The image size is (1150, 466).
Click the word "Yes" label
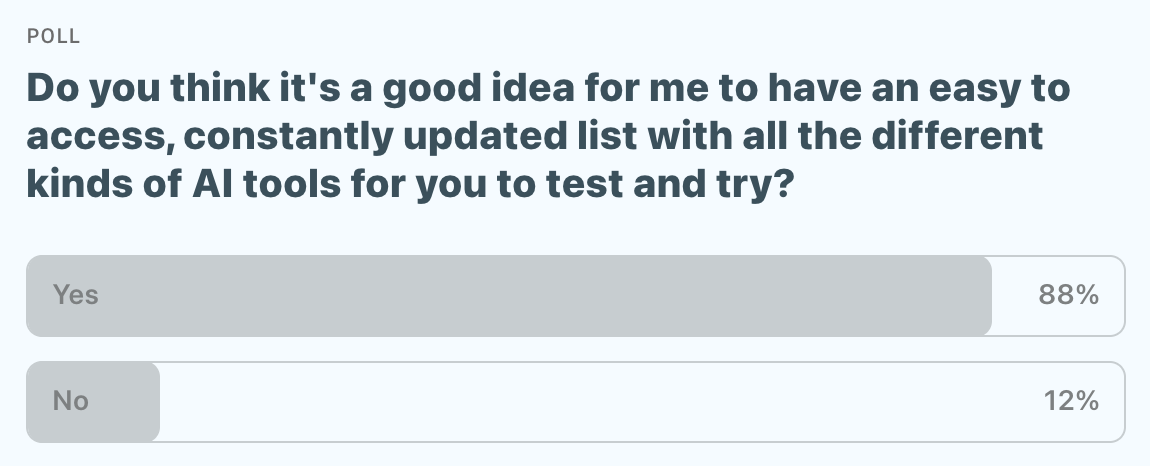coord(76,295)
